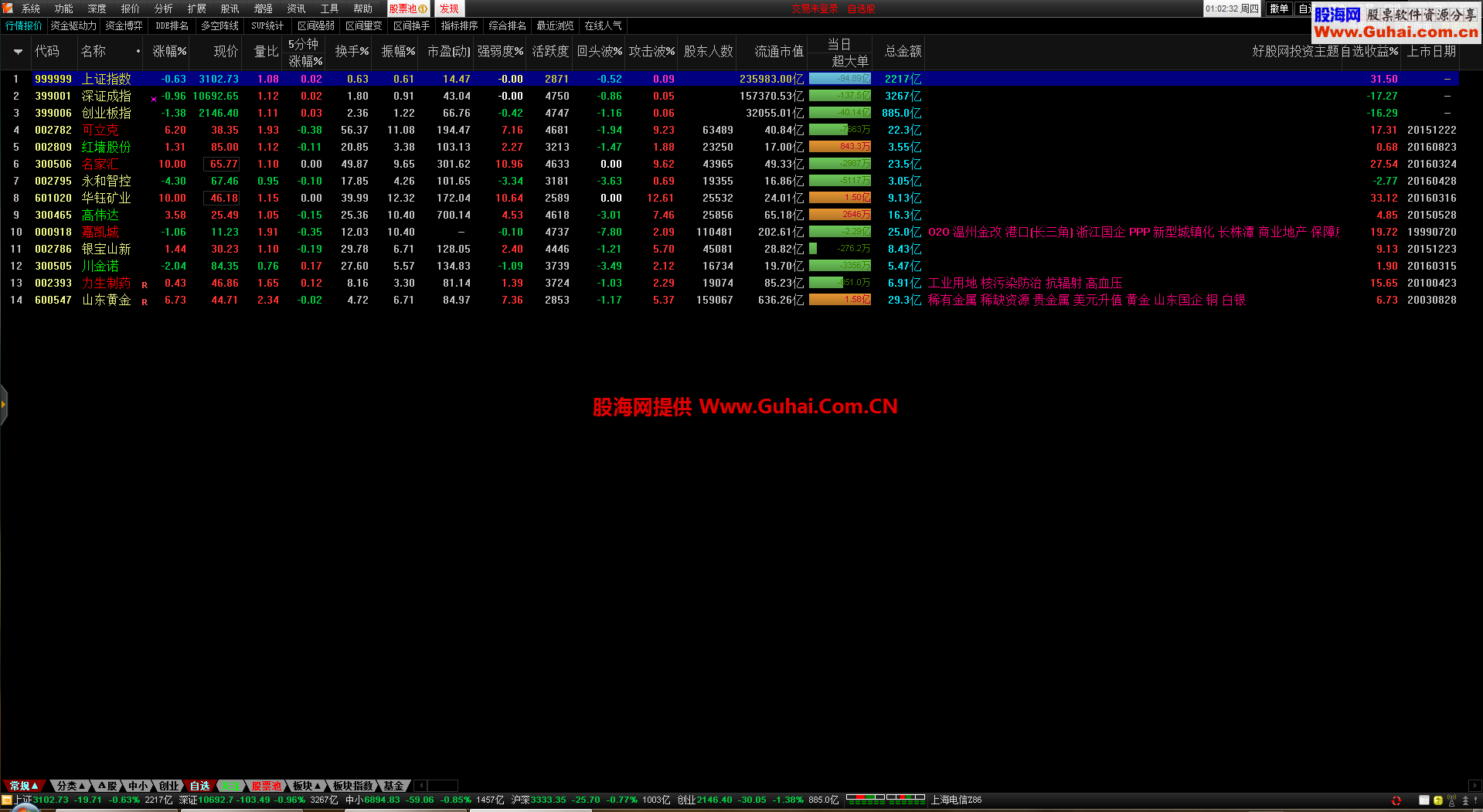
Task: Open the 功能 menu
Action: coord(64,8)
